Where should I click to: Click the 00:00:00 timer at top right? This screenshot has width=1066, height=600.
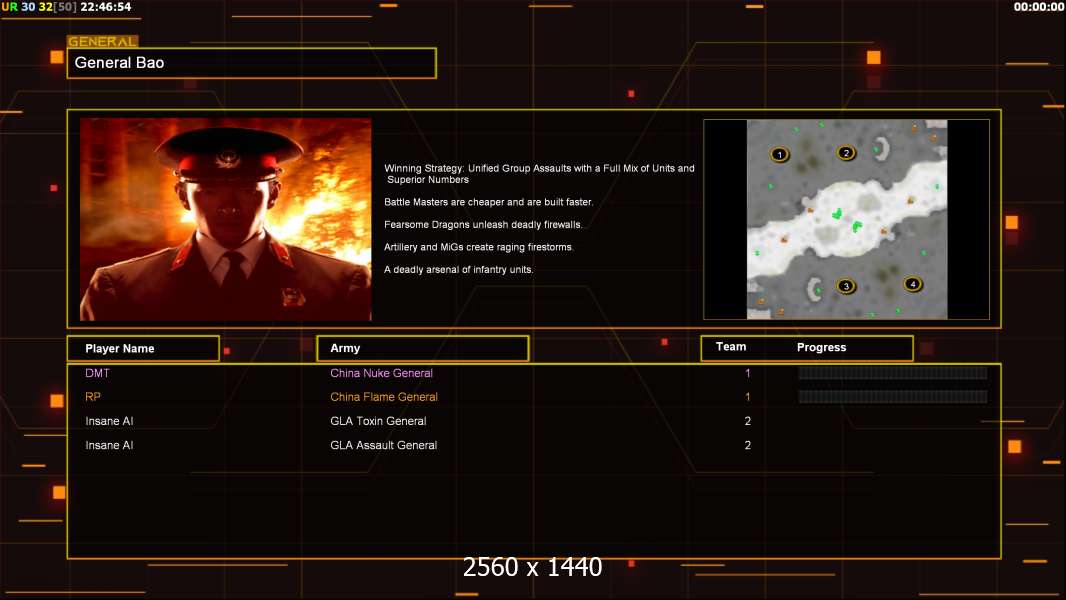tap(1039, 7)
